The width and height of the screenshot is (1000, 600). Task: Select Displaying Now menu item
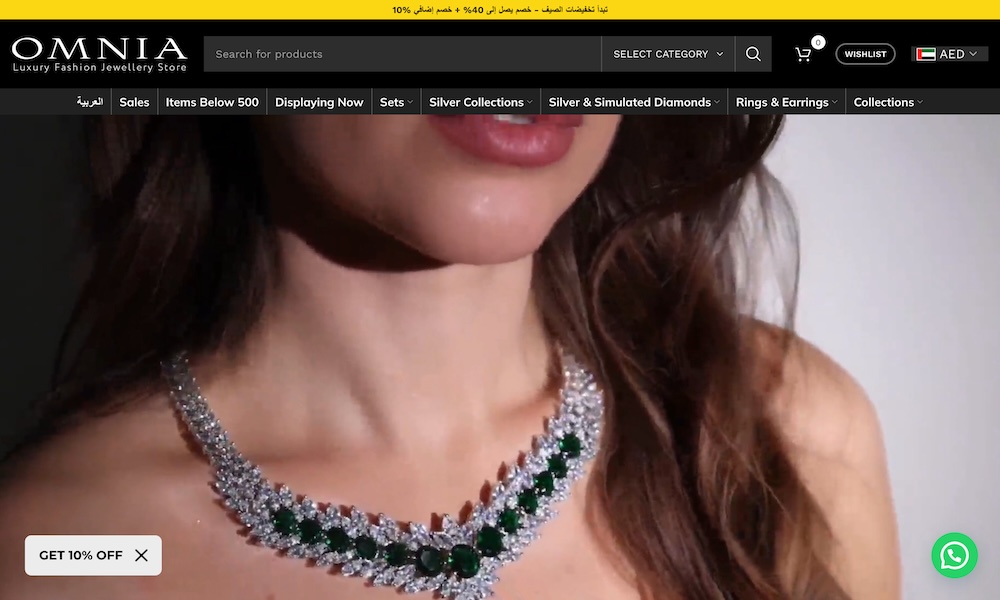(x=319, y=102)
